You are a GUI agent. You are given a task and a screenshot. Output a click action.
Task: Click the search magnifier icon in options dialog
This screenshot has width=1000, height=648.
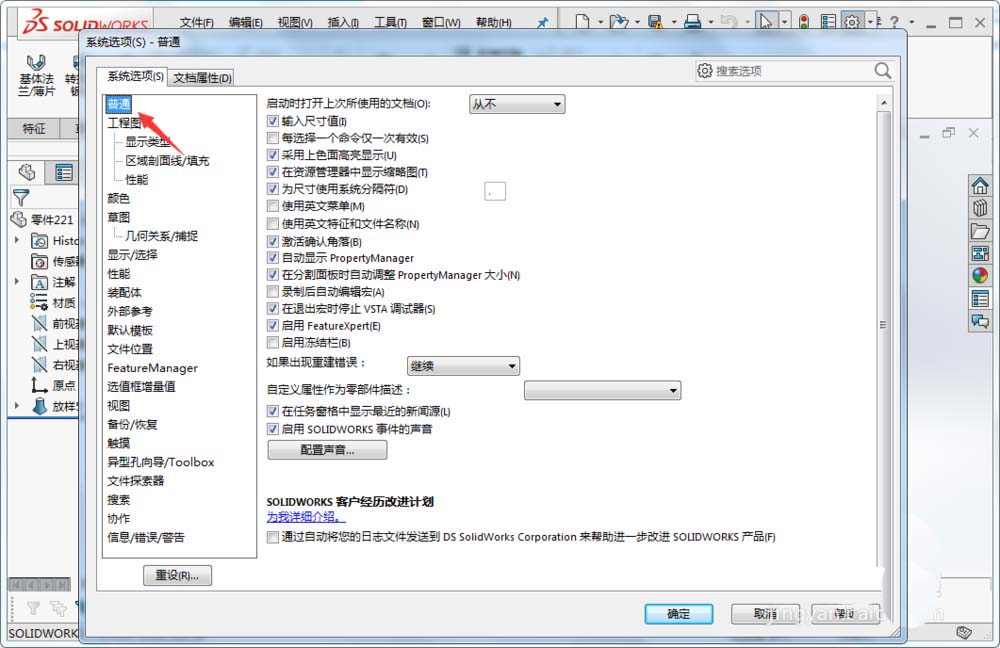point(883,70)
